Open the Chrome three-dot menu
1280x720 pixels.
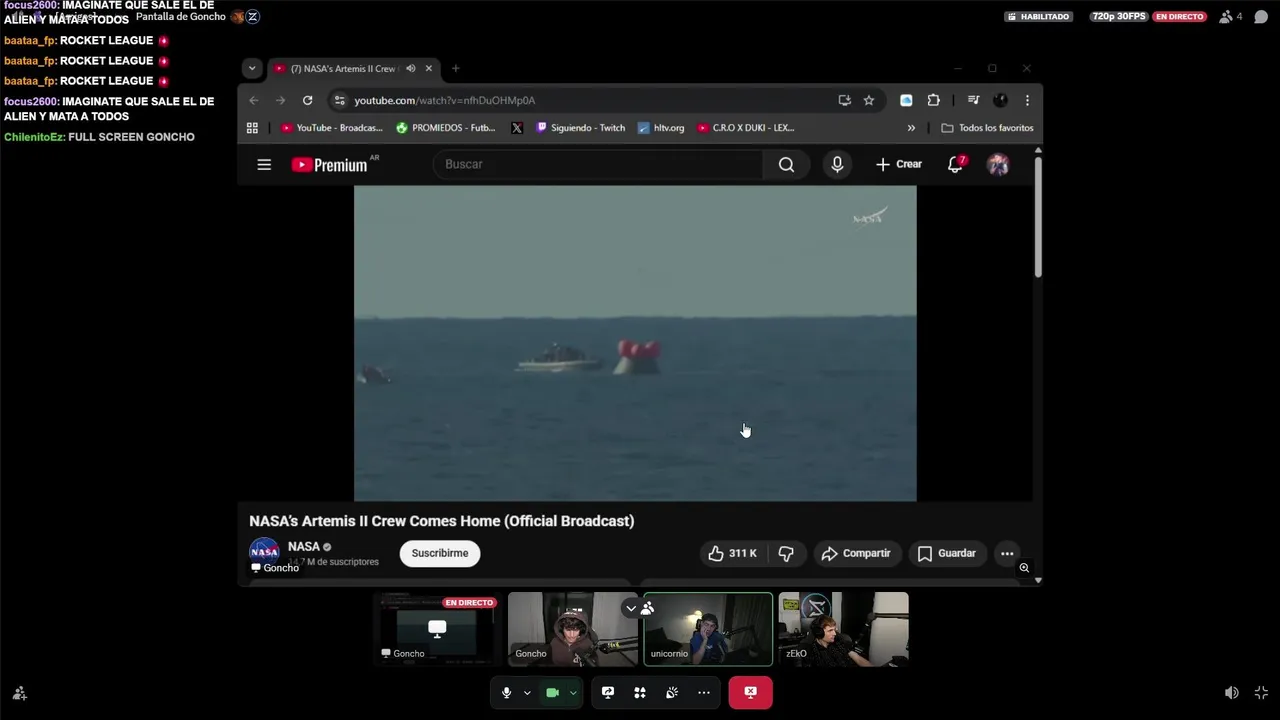point(1027,100)
